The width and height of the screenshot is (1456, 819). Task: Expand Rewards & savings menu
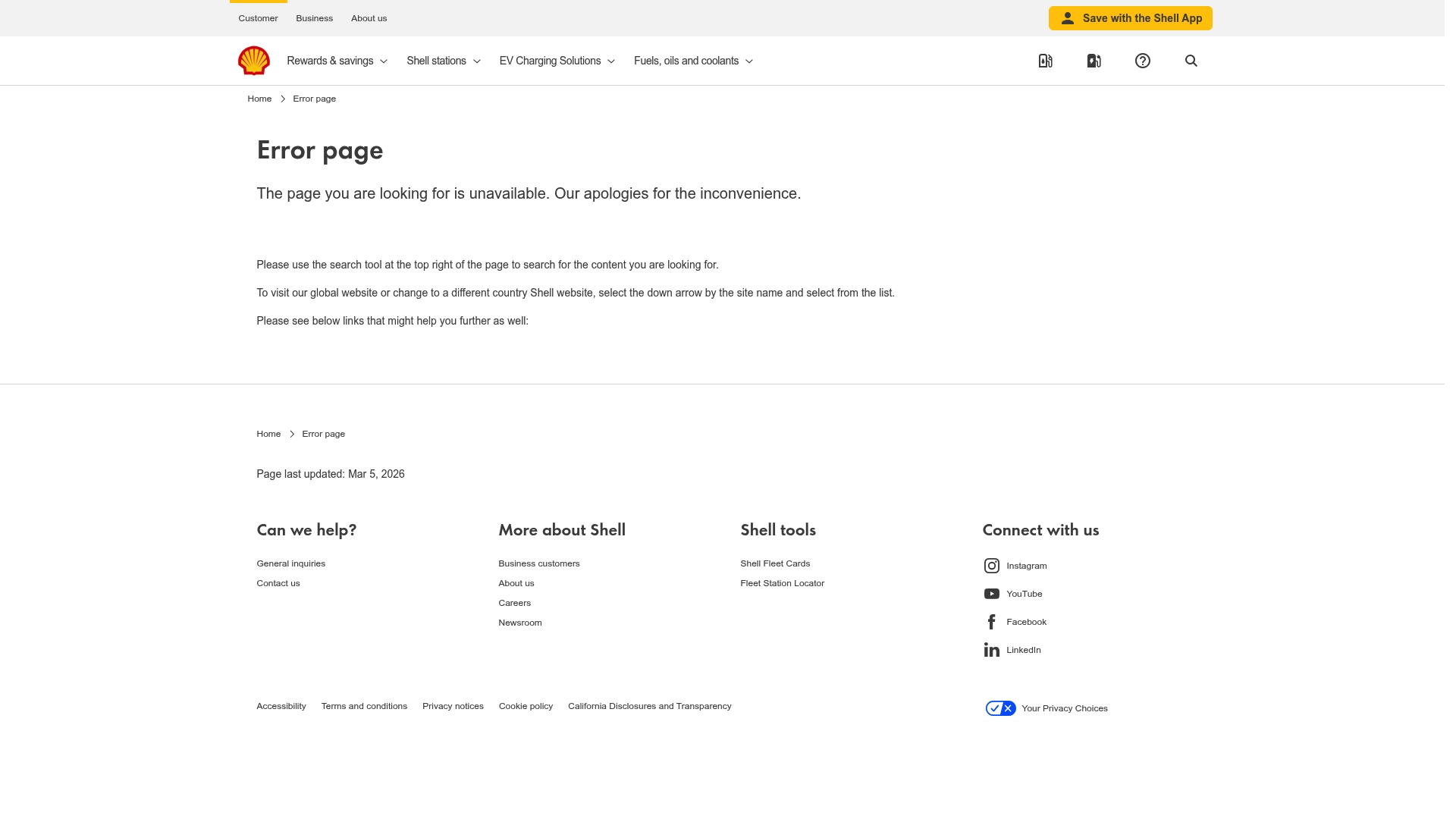coord(337,61)
